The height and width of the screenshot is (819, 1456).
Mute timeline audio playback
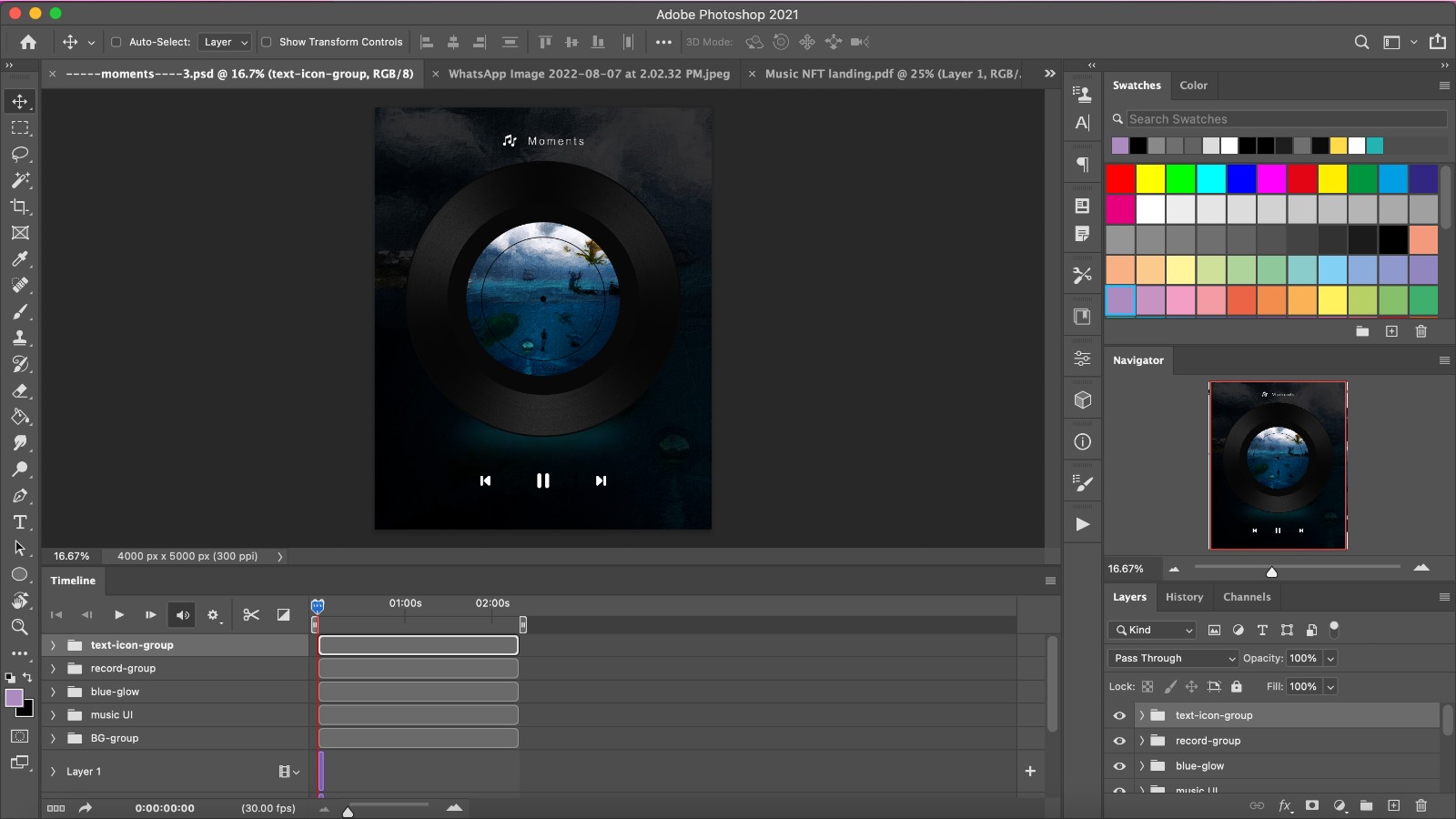pos(182,615)
